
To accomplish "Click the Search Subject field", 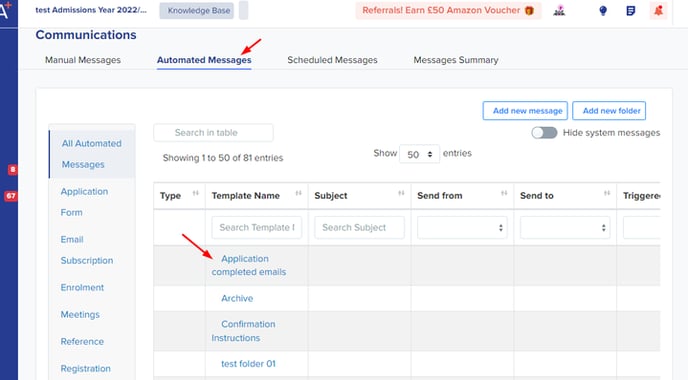I will click(x=359, y=227).
